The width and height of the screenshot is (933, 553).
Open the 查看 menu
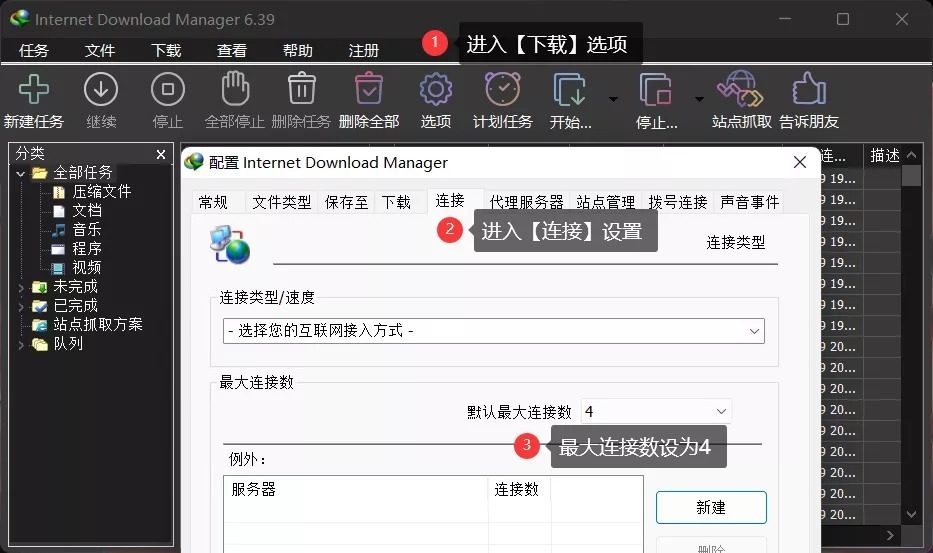pos(231,51)
